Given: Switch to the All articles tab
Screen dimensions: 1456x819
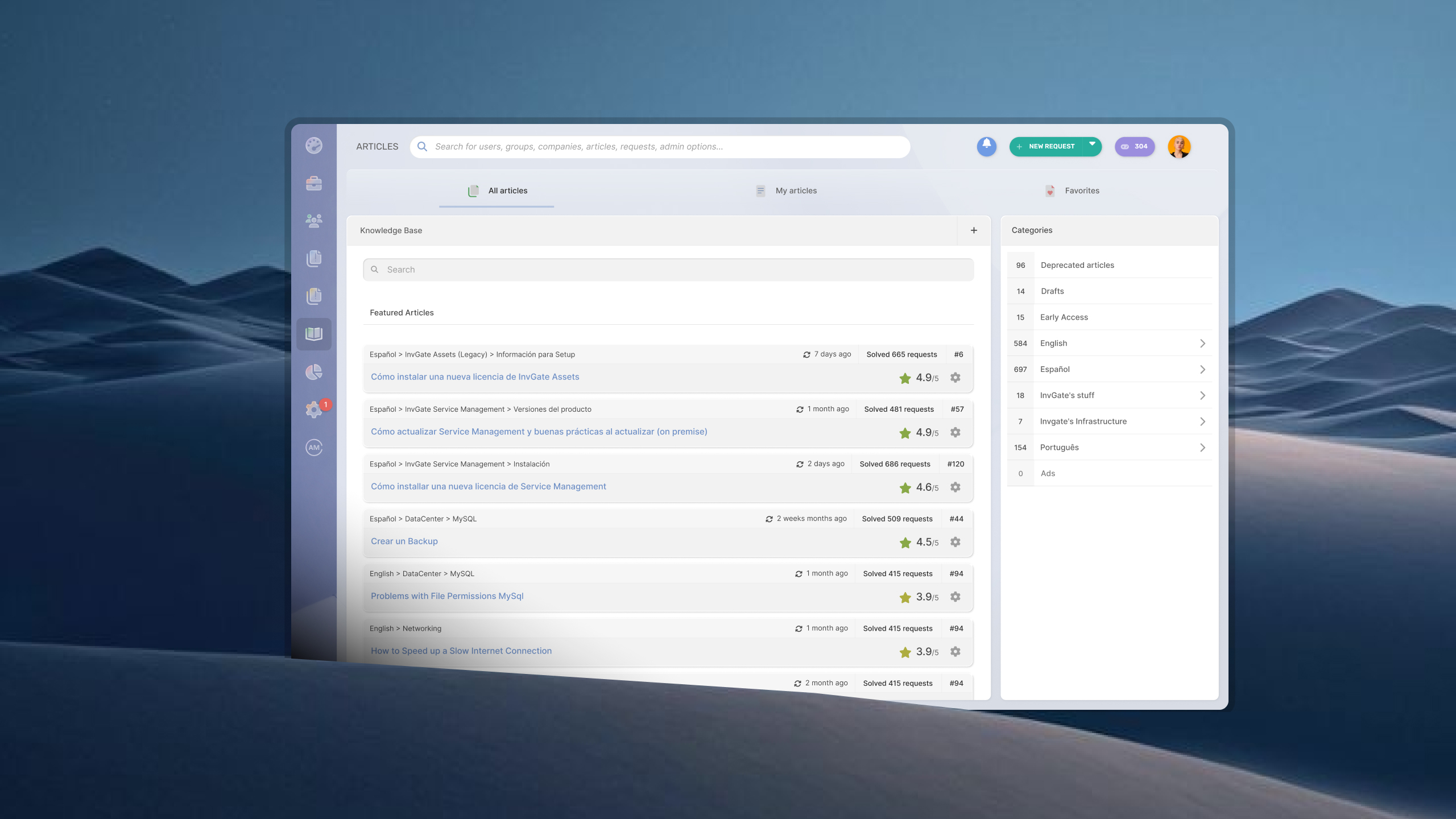Looking at the screenshot, I should click(497, 191).
